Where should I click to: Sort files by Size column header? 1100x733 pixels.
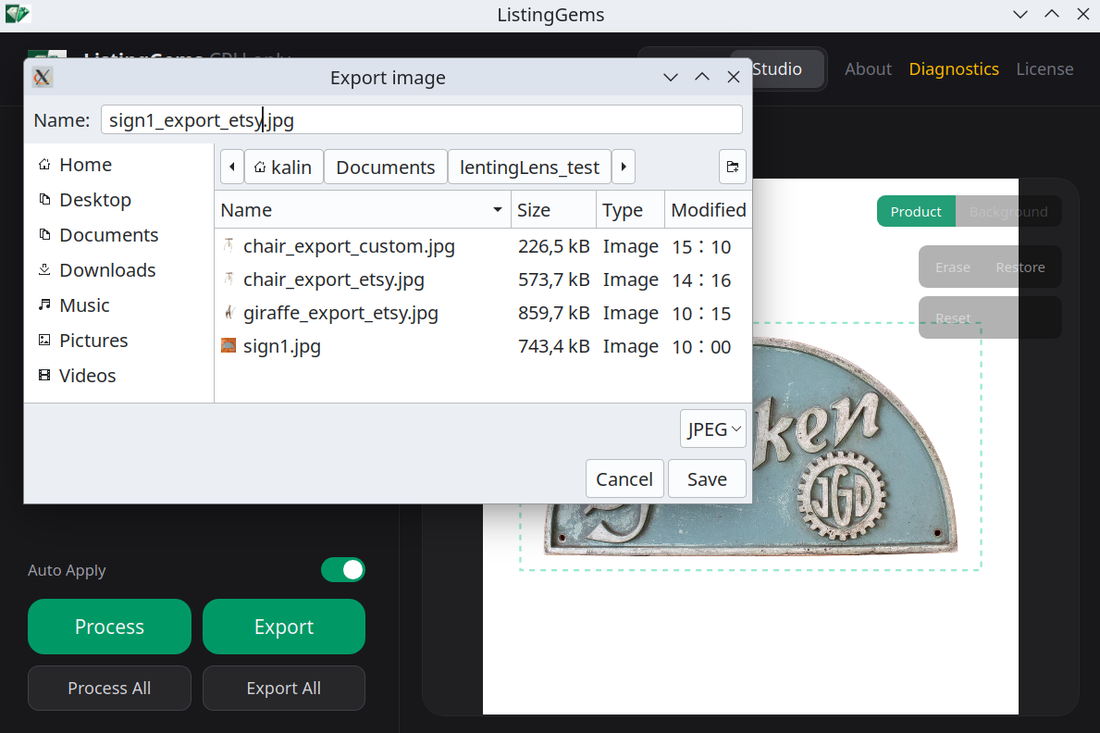pyautogui.click(x=552, y=210)
